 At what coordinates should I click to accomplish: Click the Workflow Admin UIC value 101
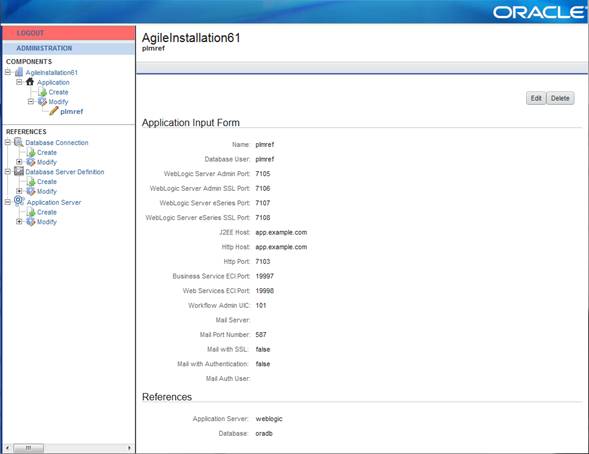coord(261,305)
